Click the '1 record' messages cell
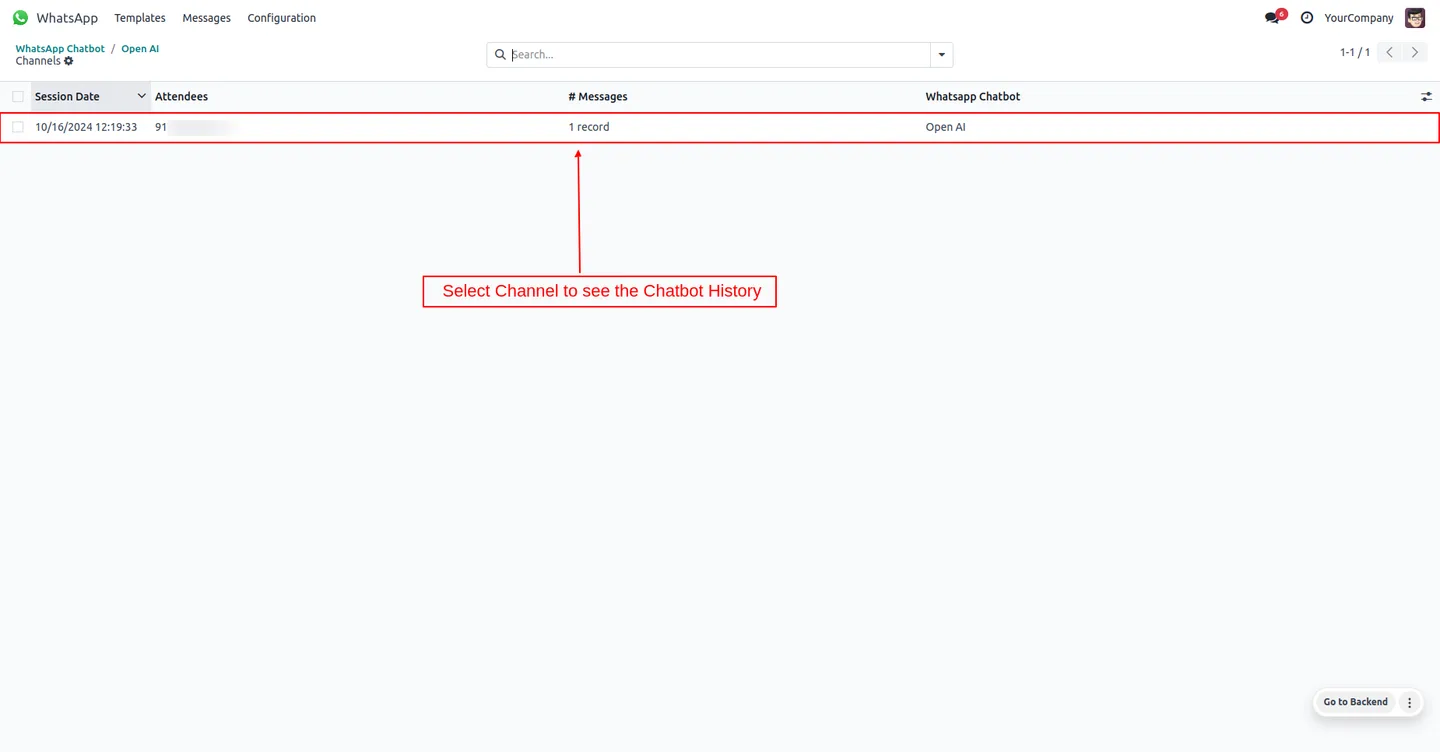 point(588,127)
